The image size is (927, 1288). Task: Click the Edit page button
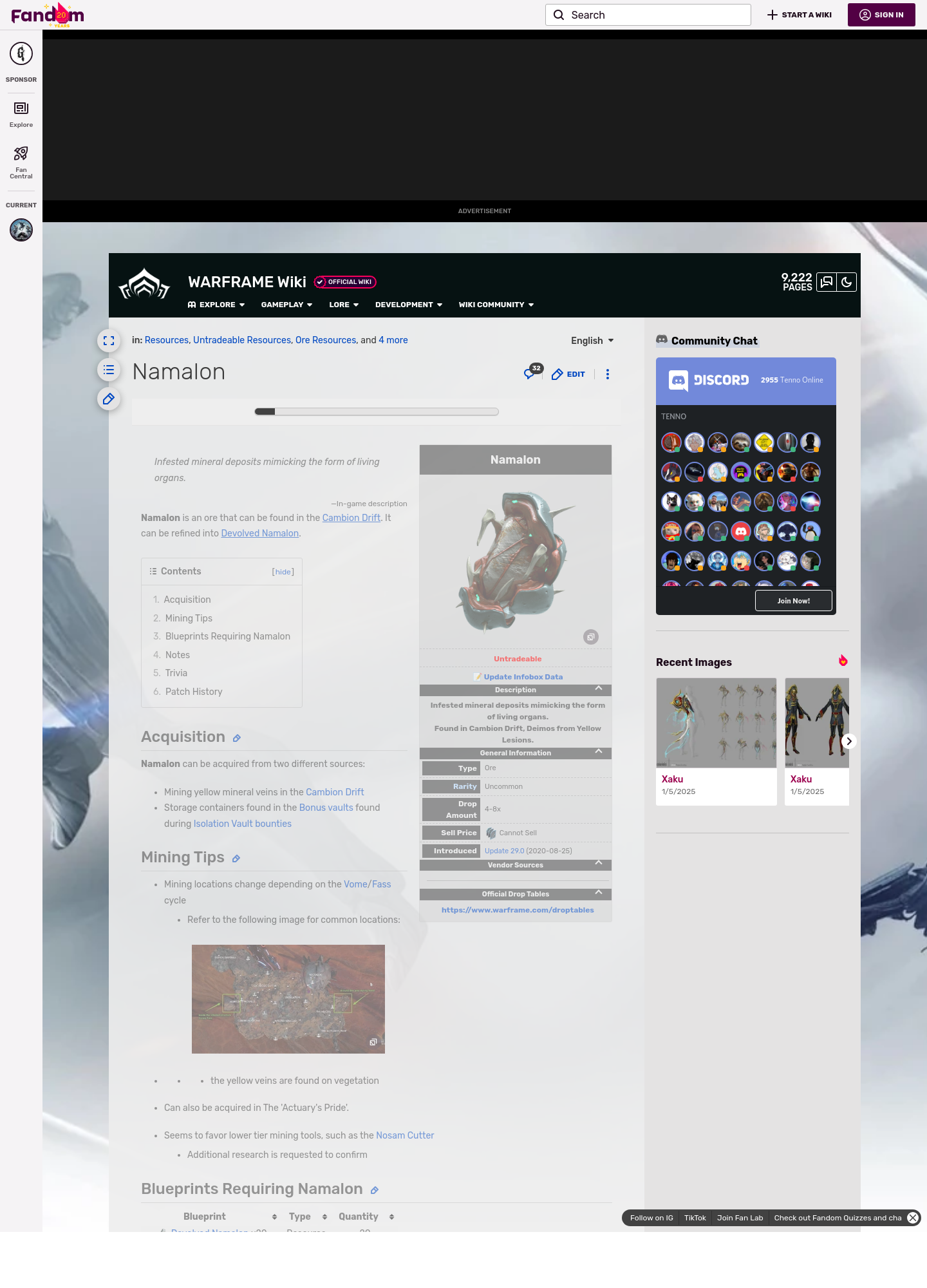click(x=568, y=374)
